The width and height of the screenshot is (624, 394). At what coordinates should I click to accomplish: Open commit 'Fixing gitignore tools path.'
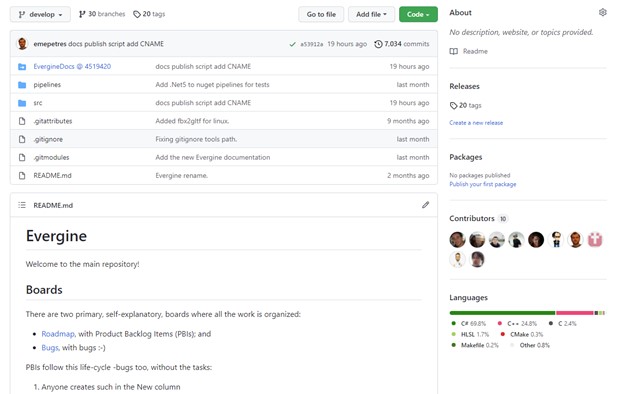[x=196, y=139]
